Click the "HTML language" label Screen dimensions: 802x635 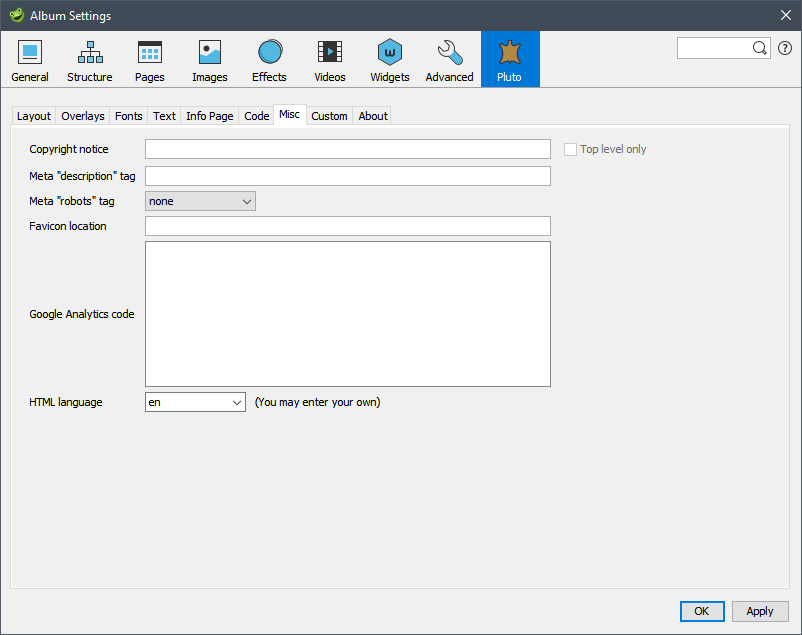pyautogui.click(x=66, y=402)
